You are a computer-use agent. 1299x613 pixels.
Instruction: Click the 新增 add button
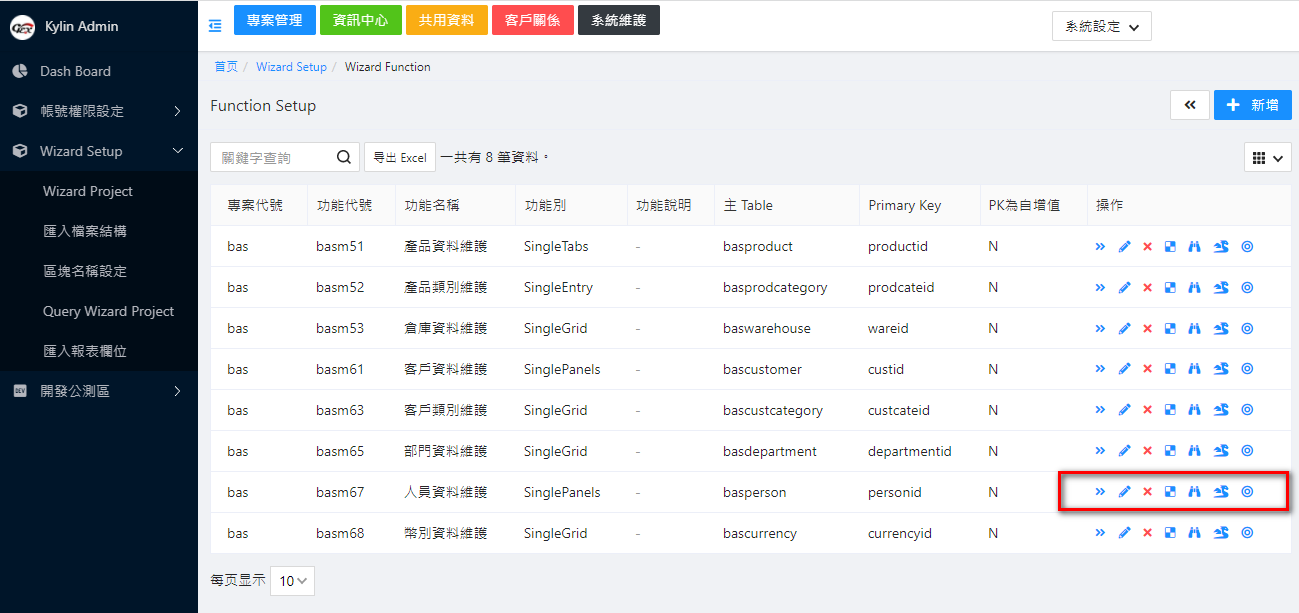(x=1252, y=105)
